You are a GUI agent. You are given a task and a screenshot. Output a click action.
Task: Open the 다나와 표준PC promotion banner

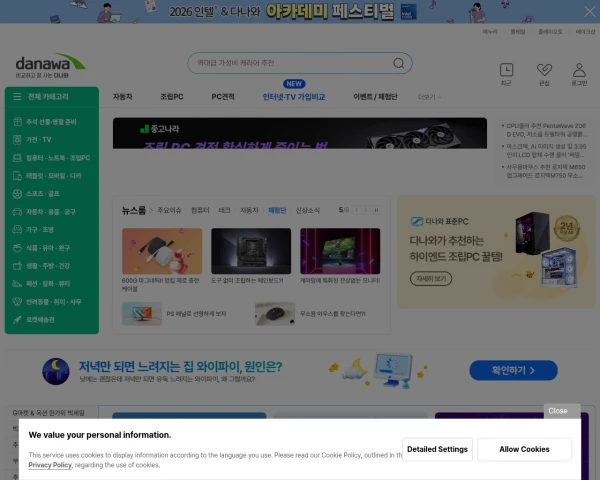pyautogui.click(x=496, y=252)
